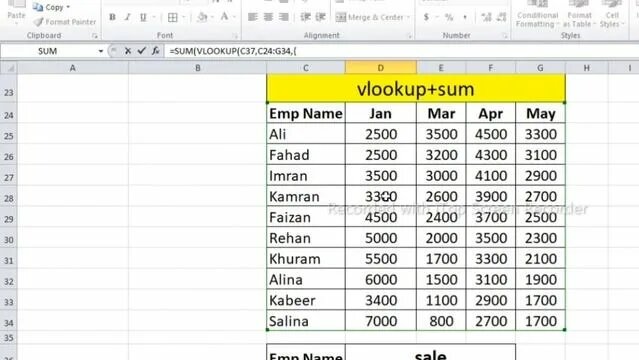The width and height of the screenshot is (639, 360).
Task: Open the Insert Function fx dialog
Action: pyautogui.click(x=155, y=51)
